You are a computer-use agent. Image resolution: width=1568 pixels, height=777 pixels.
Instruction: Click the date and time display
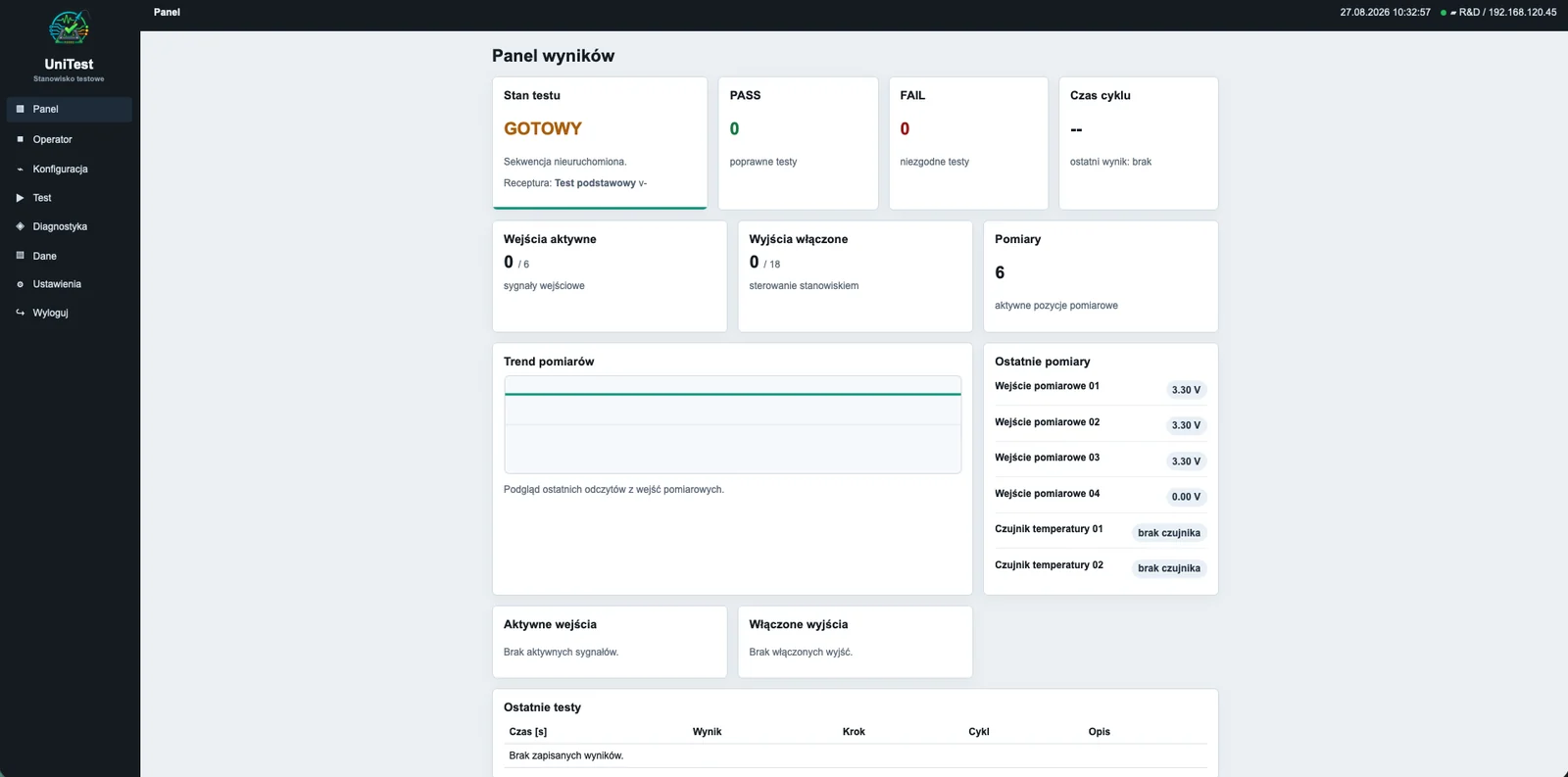pos(1385,12)
